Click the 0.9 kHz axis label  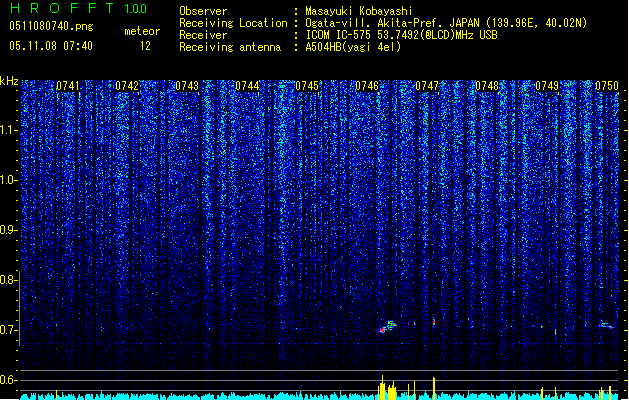[x=8, y=230]
